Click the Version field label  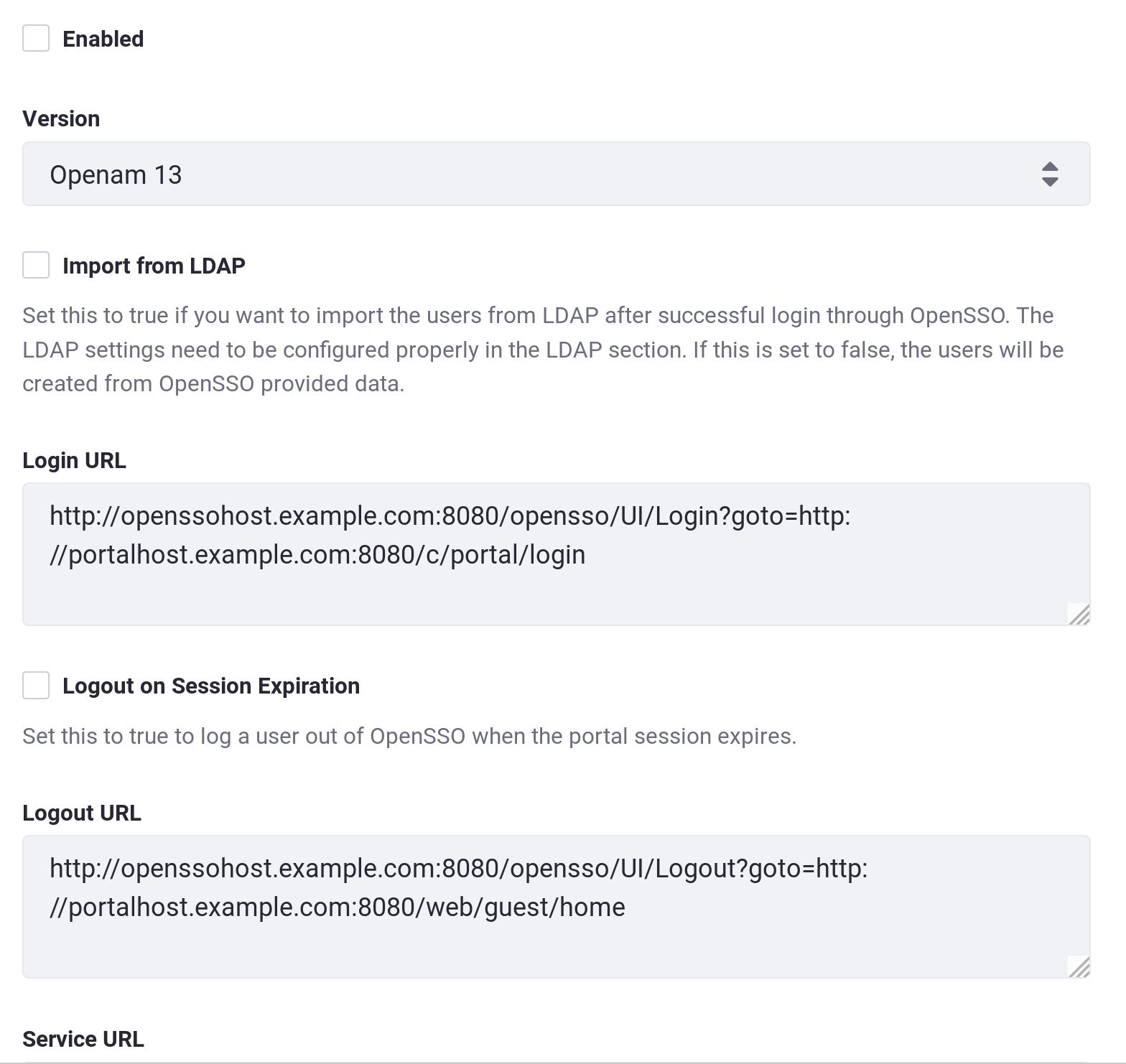61,118
